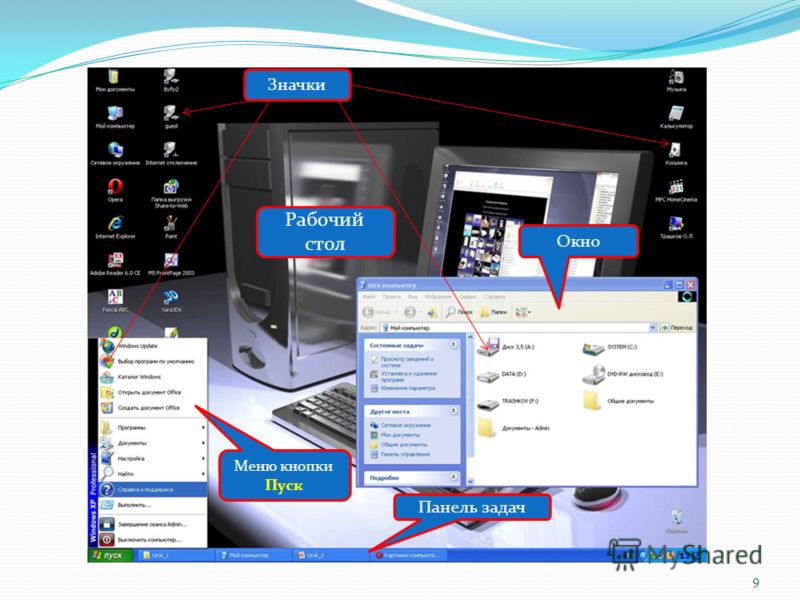Collapse the Другие места panel
Screen dimensions: 800x600
[453, 411]
